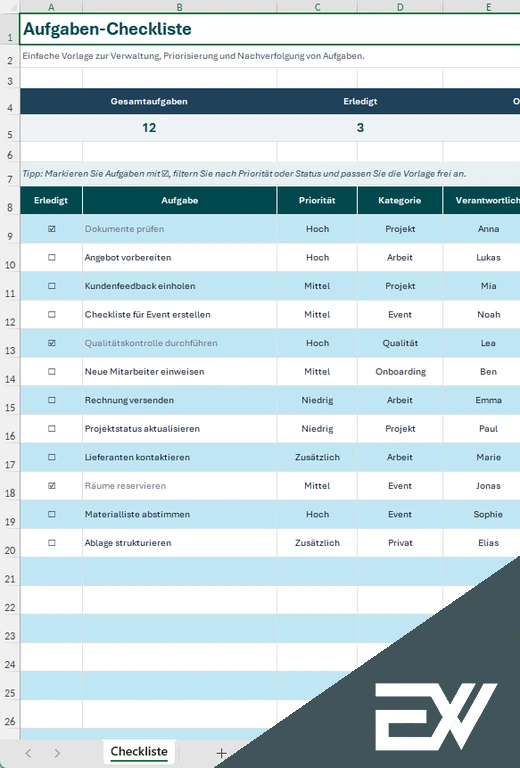Add a new sheet with plus icon
This screenshot has height=768, width=520.
point(221,753)
